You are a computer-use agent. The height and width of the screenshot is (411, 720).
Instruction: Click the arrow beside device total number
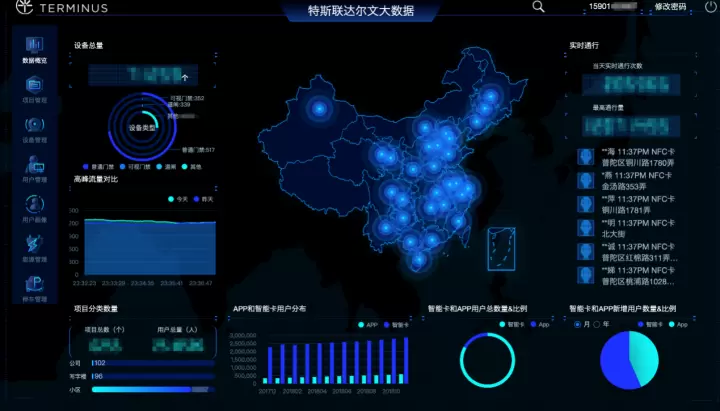coord(184,75)
